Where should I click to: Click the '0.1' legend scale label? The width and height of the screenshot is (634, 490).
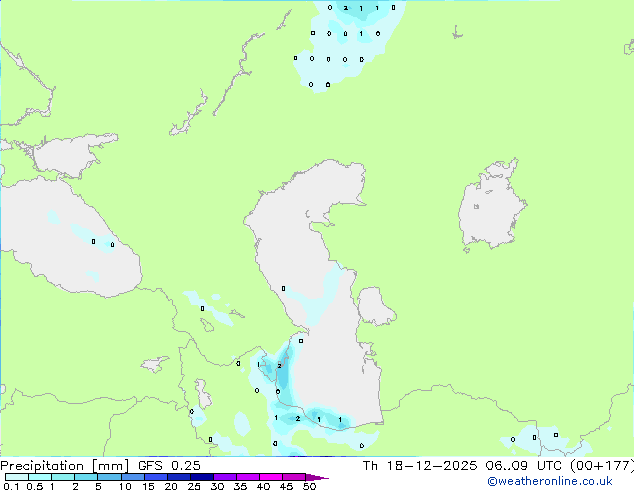11,486
